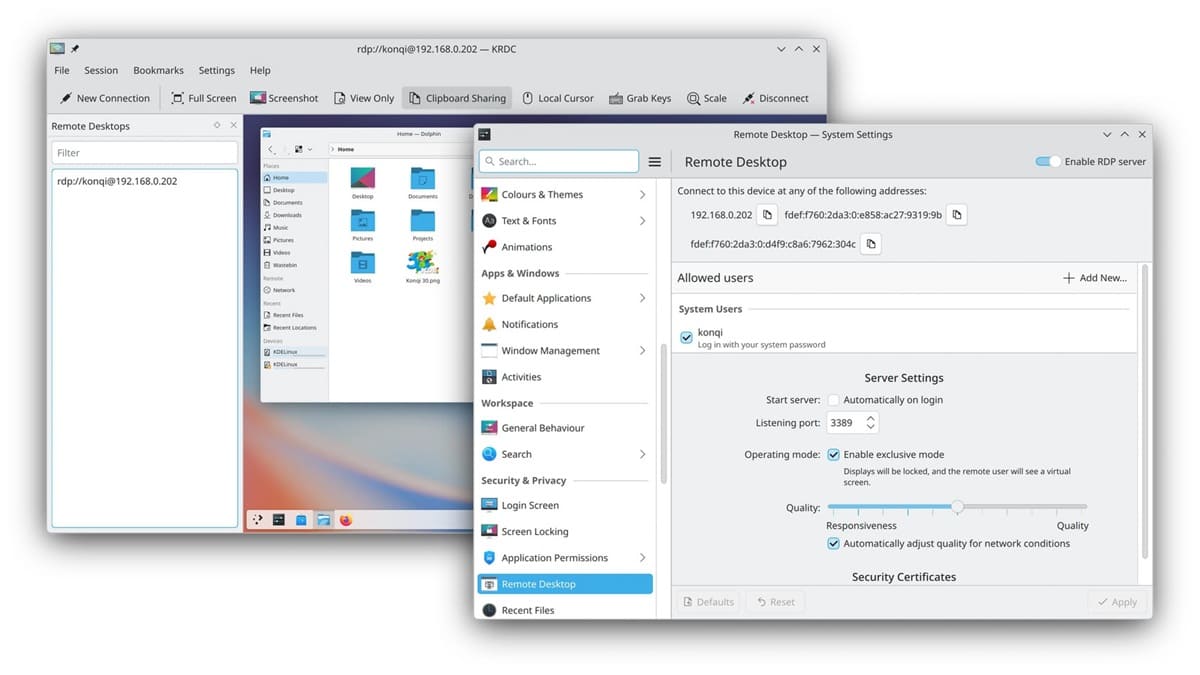Start a New Connection in KRDC

tap(104, 98)
